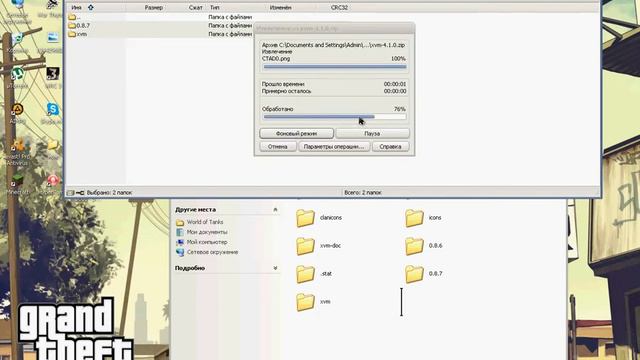640x360 pixels.
Task: Click 'Выбрано: 2 папок' status text
Action: pos(109,192)
